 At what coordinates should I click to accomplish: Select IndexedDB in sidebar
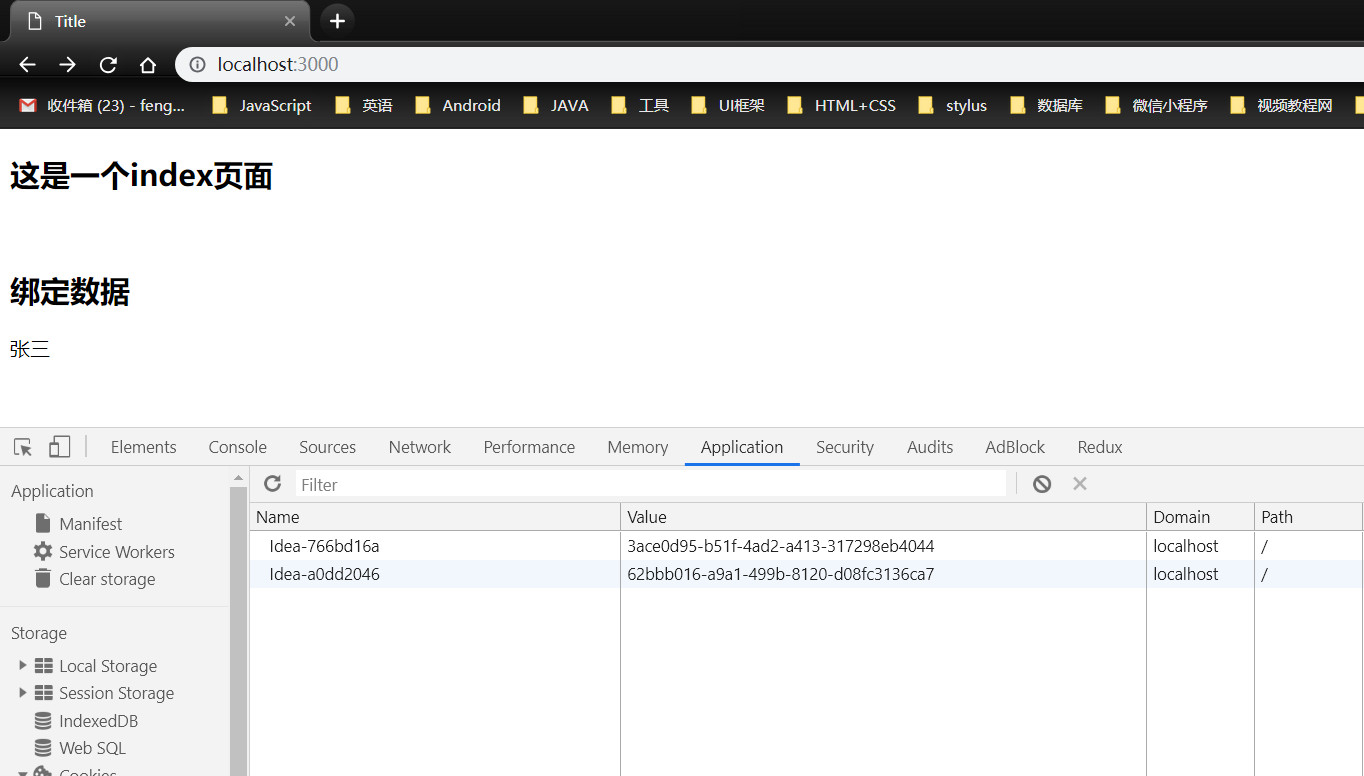(x=98, y=721)
